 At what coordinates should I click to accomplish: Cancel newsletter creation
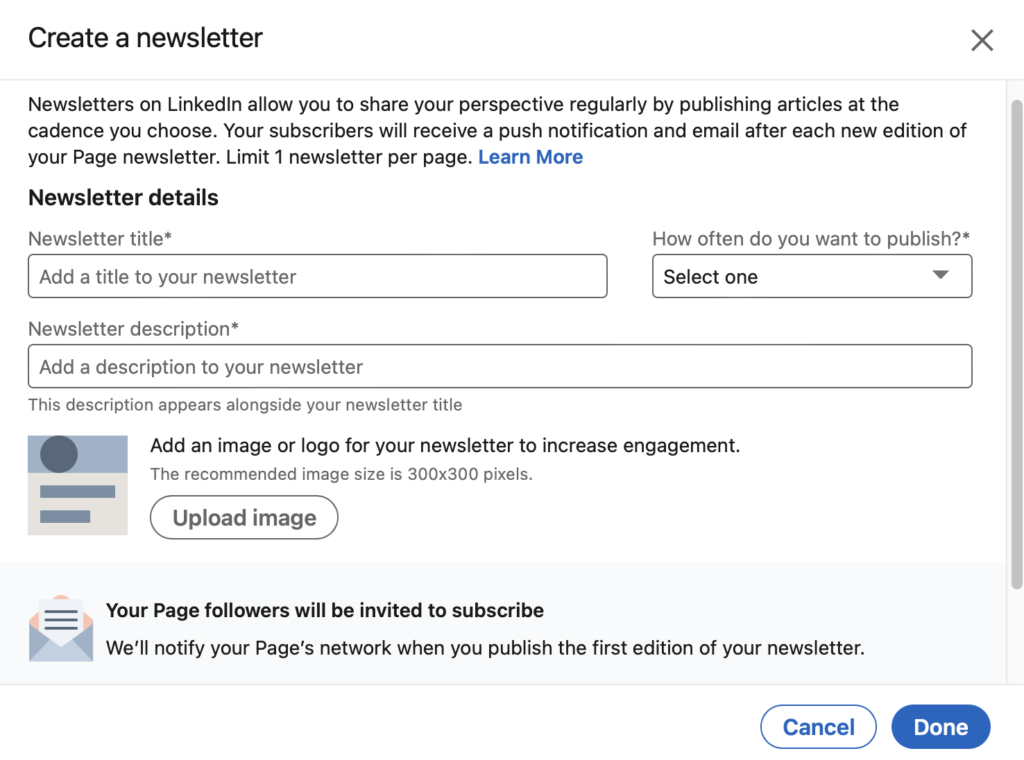coord(818,727)
